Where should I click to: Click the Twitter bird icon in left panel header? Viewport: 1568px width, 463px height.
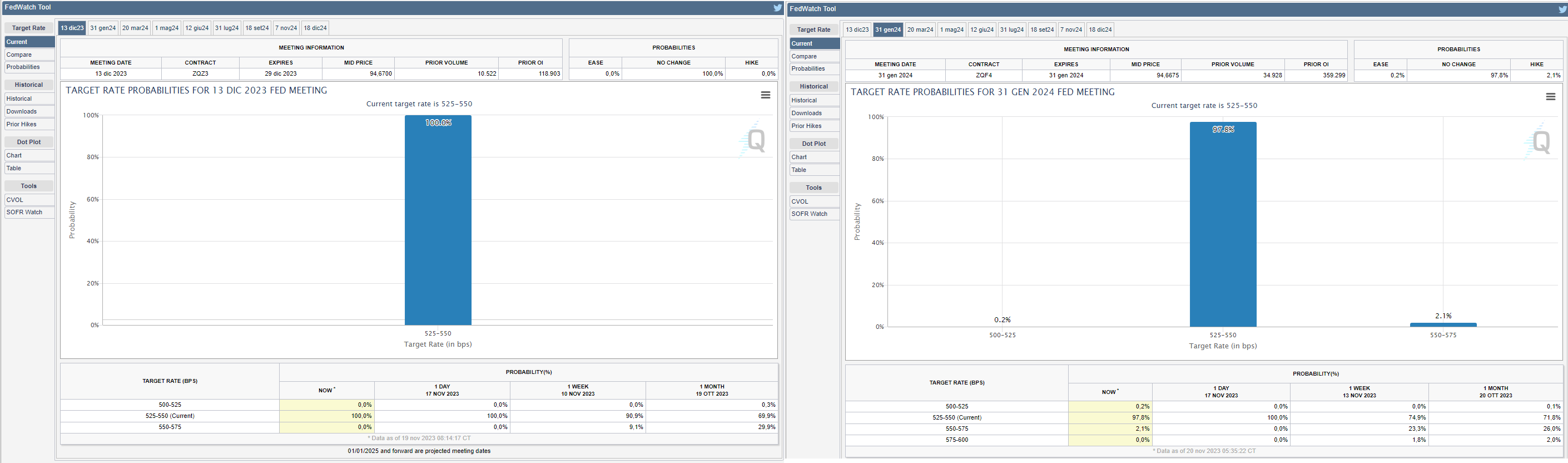777,8
